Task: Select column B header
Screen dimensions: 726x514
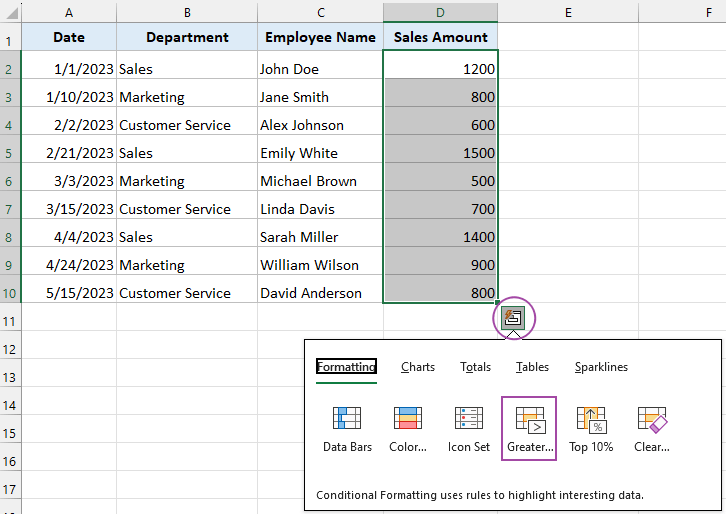Action: click(187, 11)
